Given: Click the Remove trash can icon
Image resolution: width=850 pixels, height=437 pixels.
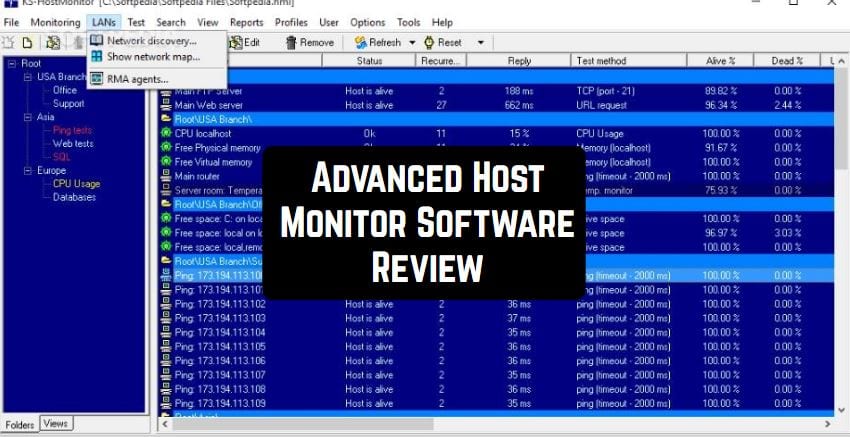Looking at the screenshot, I should [x=291, y=43].
